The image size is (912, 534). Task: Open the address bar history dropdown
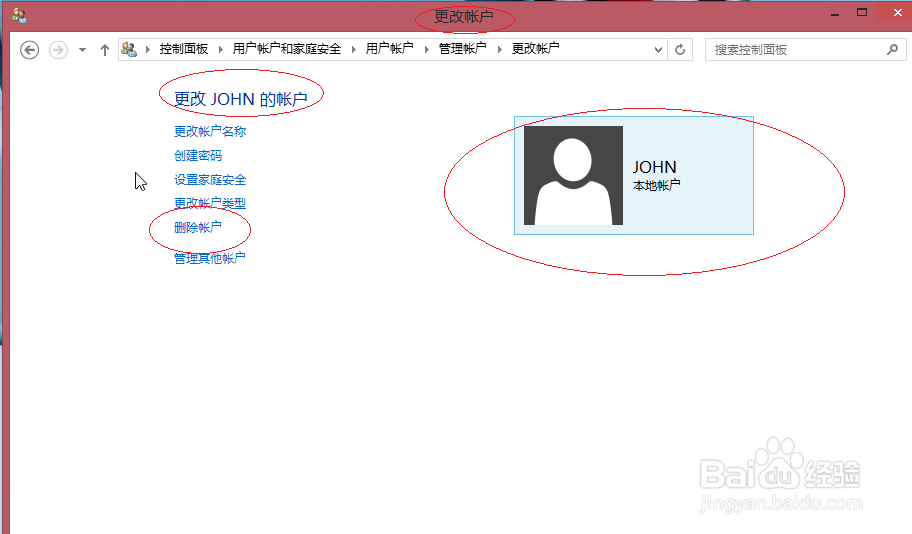pos(658,50)
